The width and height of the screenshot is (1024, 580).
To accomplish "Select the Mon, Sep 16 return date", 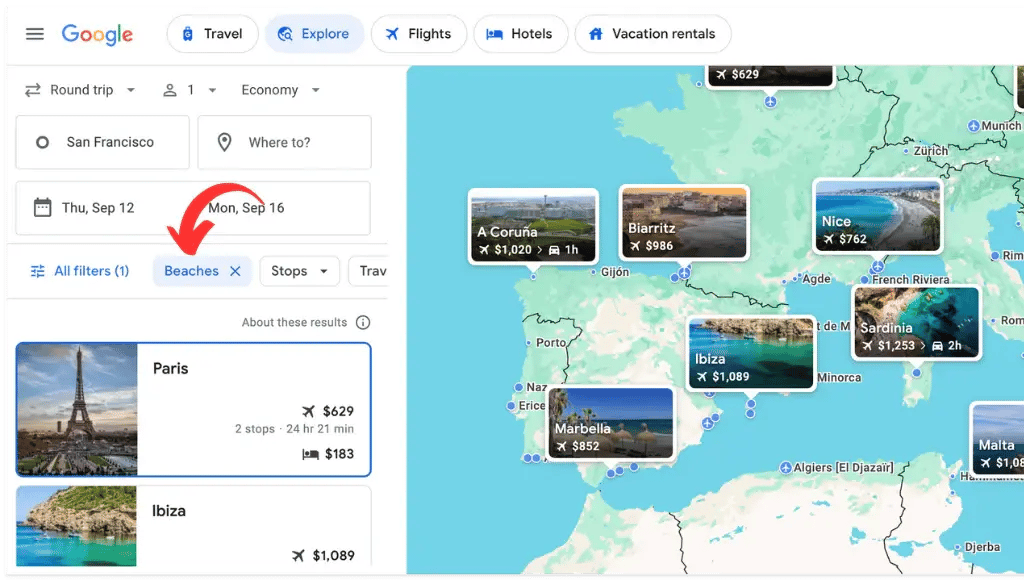I will [246, 208].
